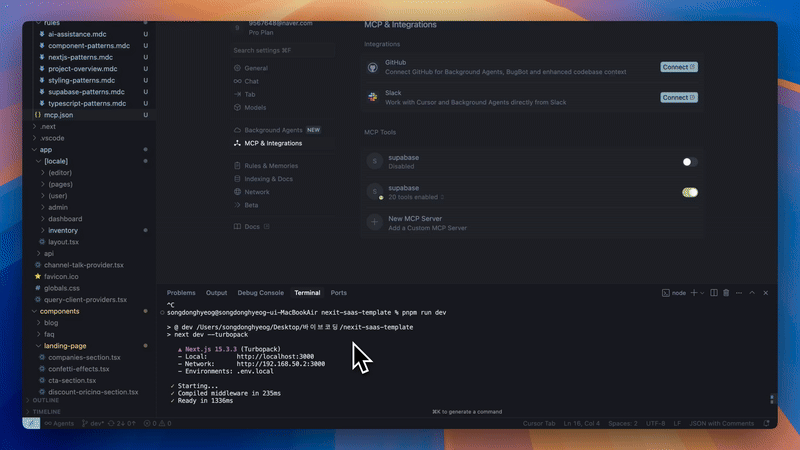Expand the .next folder

click(x=48, y=127)
